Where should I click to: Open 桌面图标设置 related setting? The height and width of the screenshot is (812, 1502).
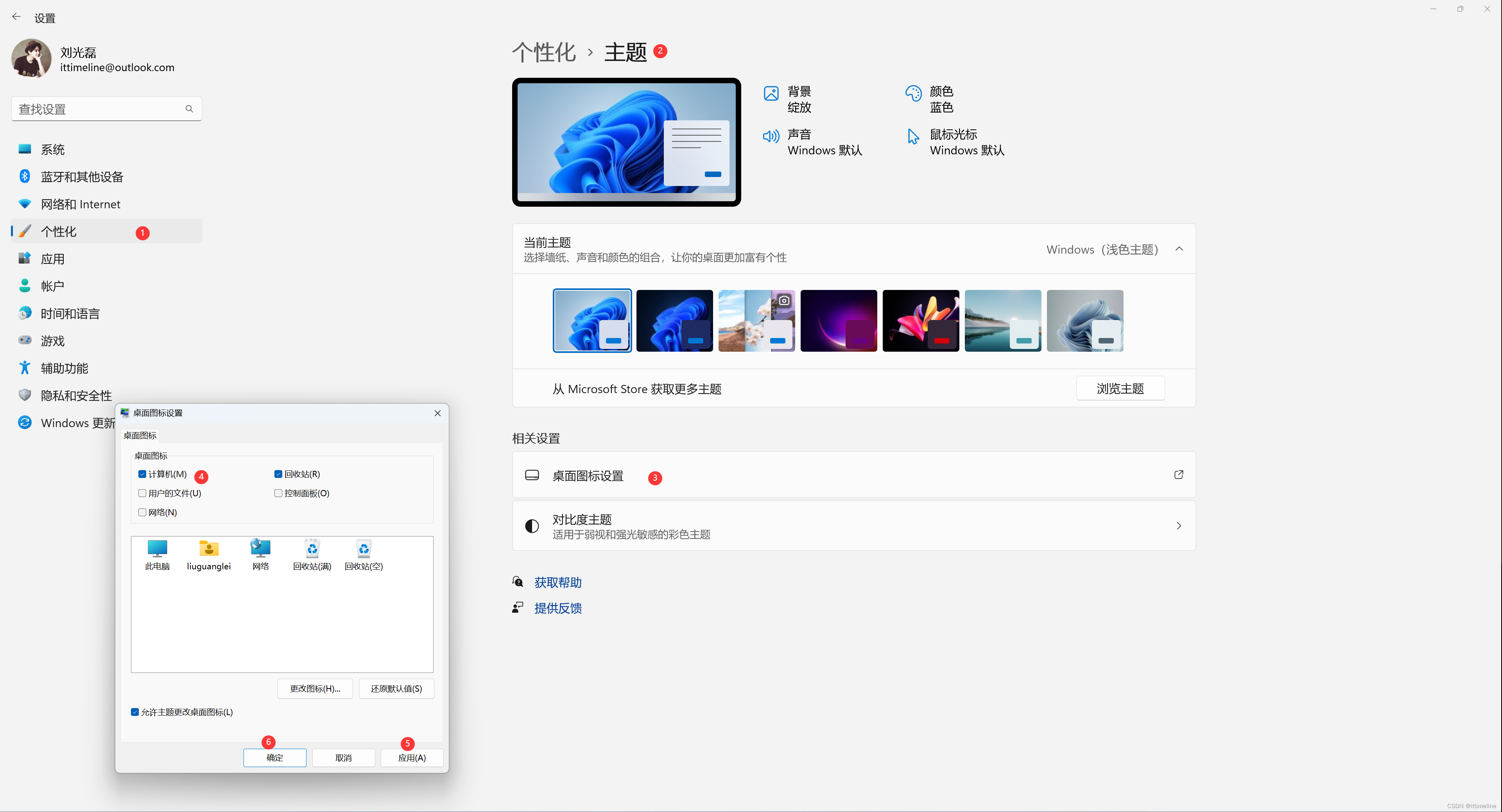coord(853,475)
